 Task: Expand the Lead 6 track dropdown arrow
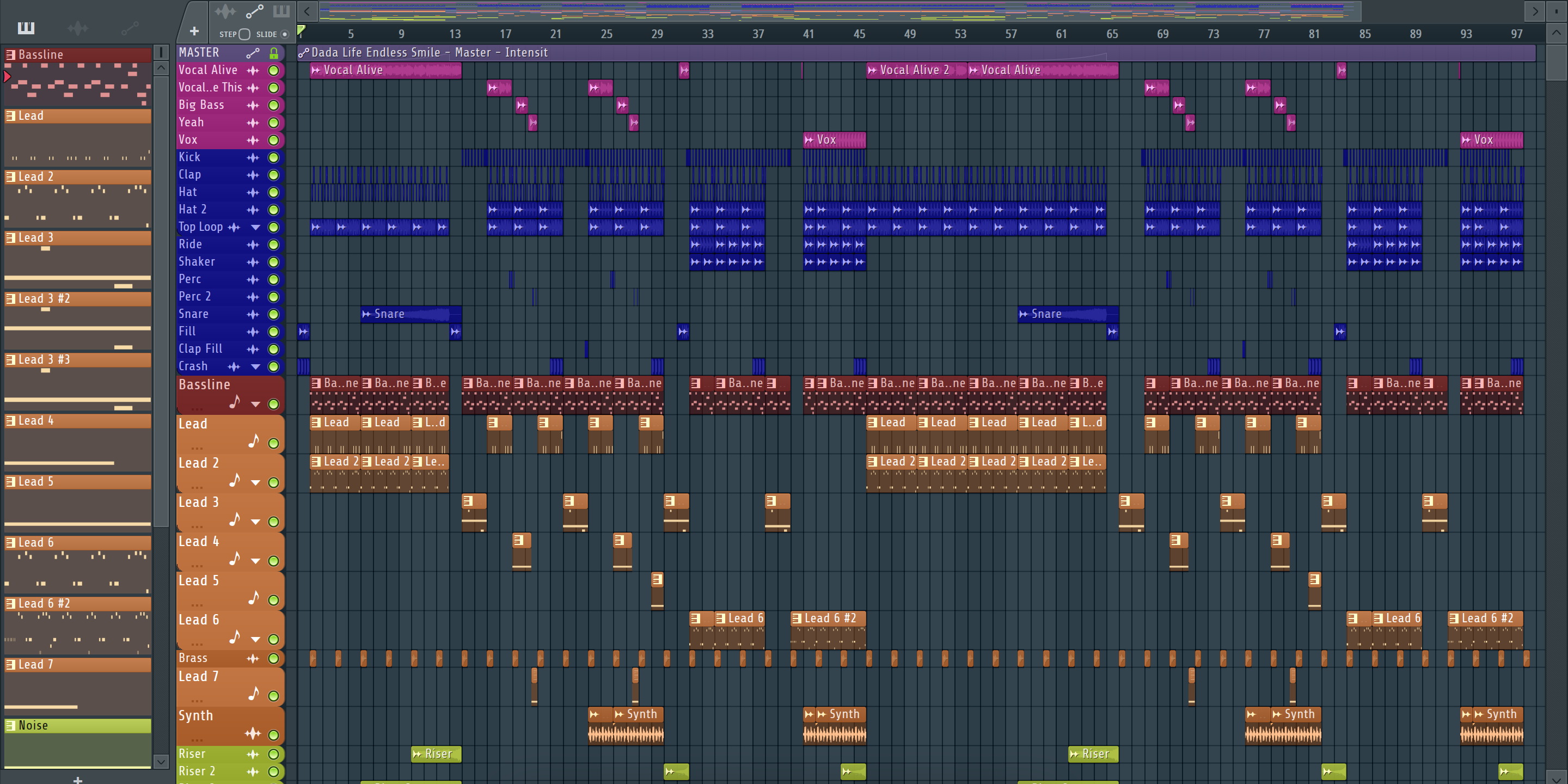256,640
